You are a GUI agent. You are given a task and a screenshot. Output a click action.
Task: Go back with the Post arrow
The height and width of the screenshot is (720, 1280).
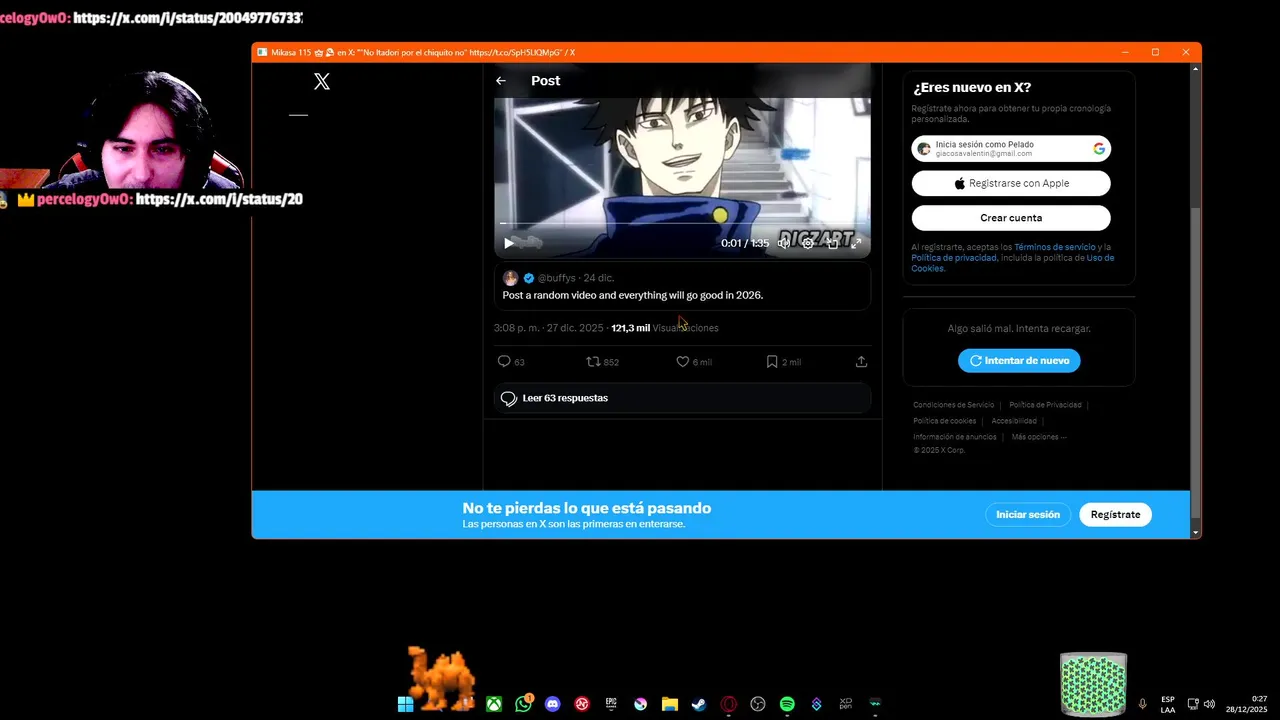(x=501, y=81)
